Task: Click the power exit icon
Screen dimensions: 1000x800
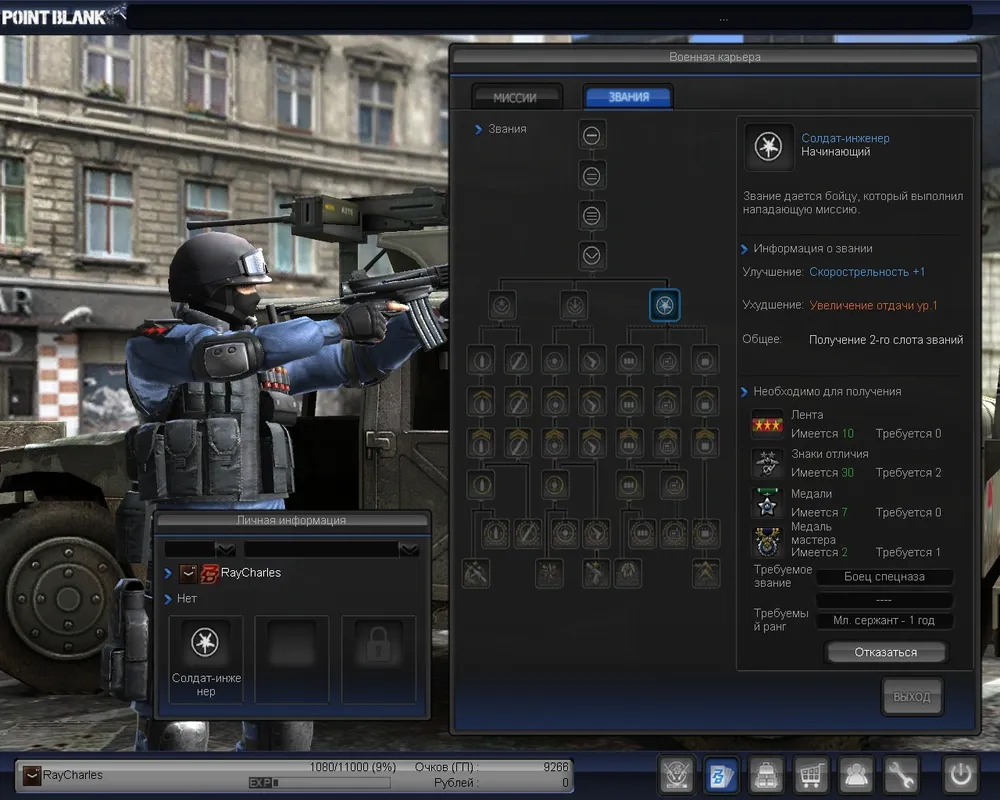Action: point(960,774)
